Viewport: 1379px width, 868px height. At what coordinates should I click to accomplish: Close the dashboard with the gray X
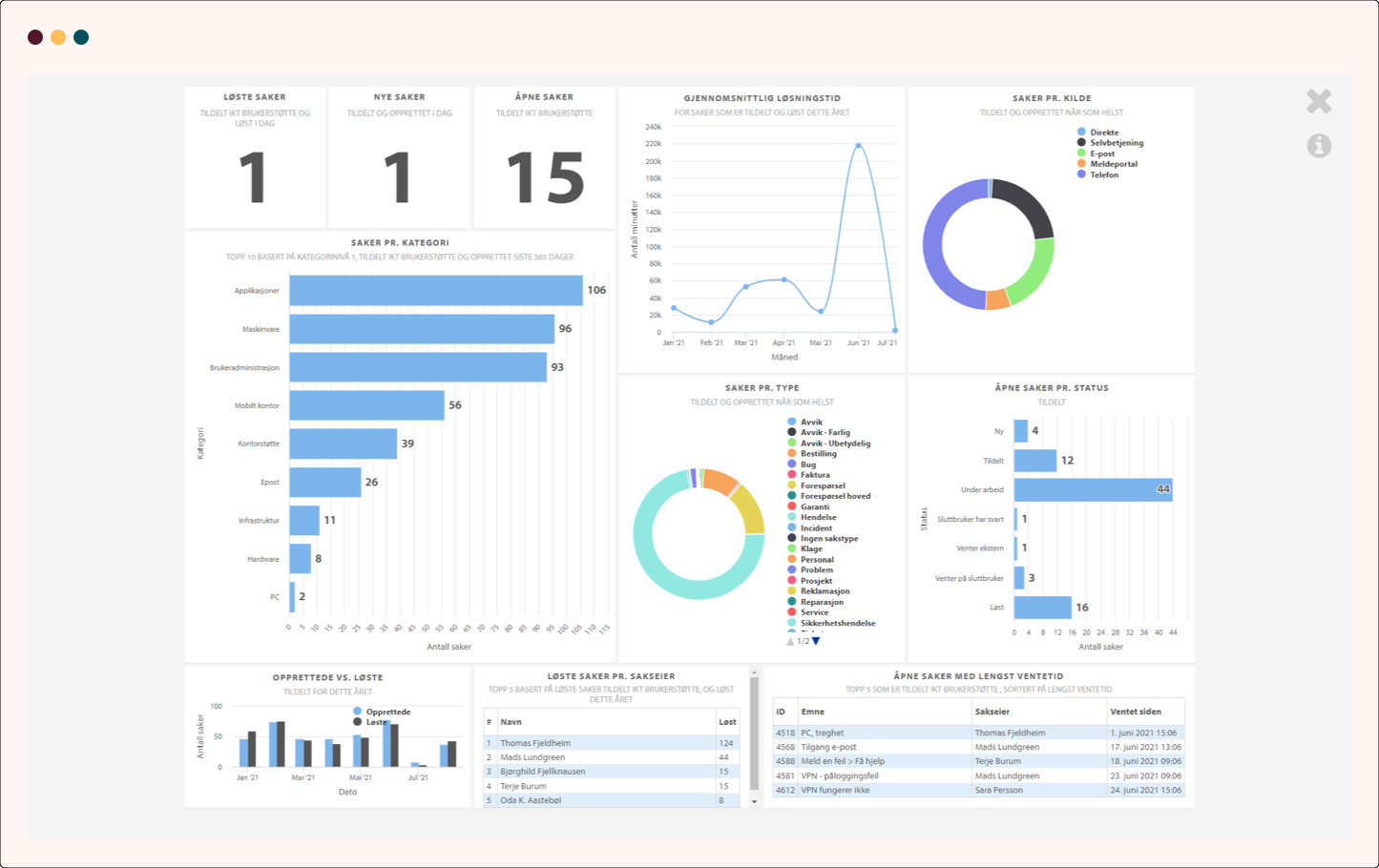click(1319, 101)
